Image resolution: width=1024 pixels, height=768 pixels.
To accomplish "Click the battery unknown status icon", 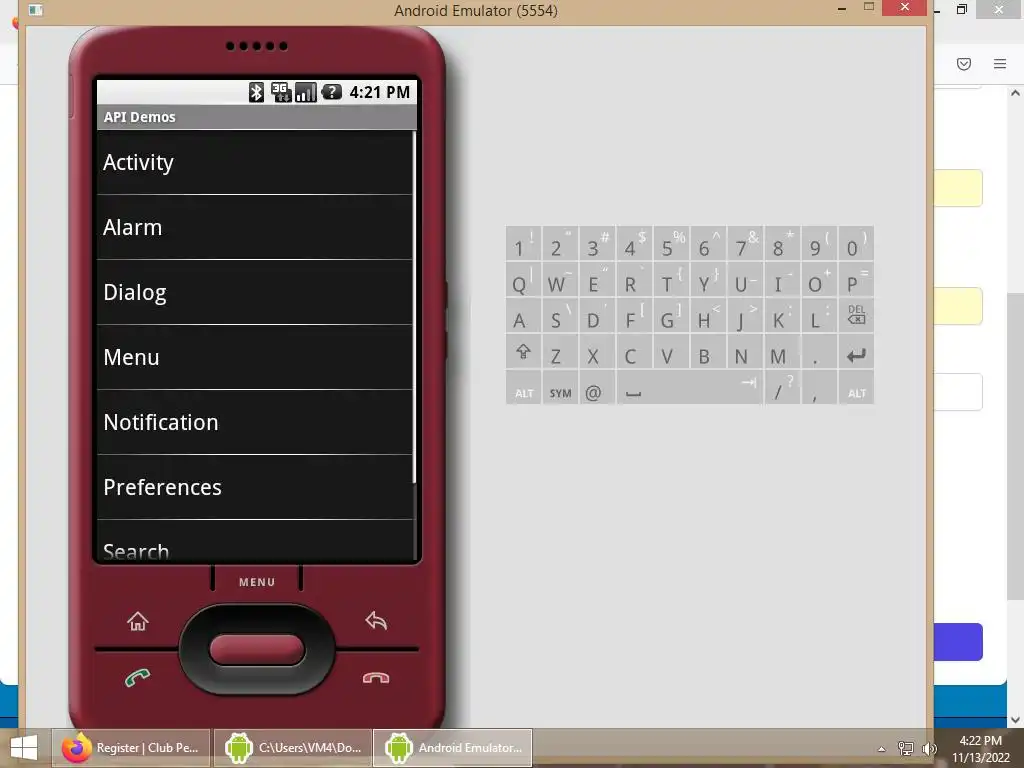I will coord(331,92).
